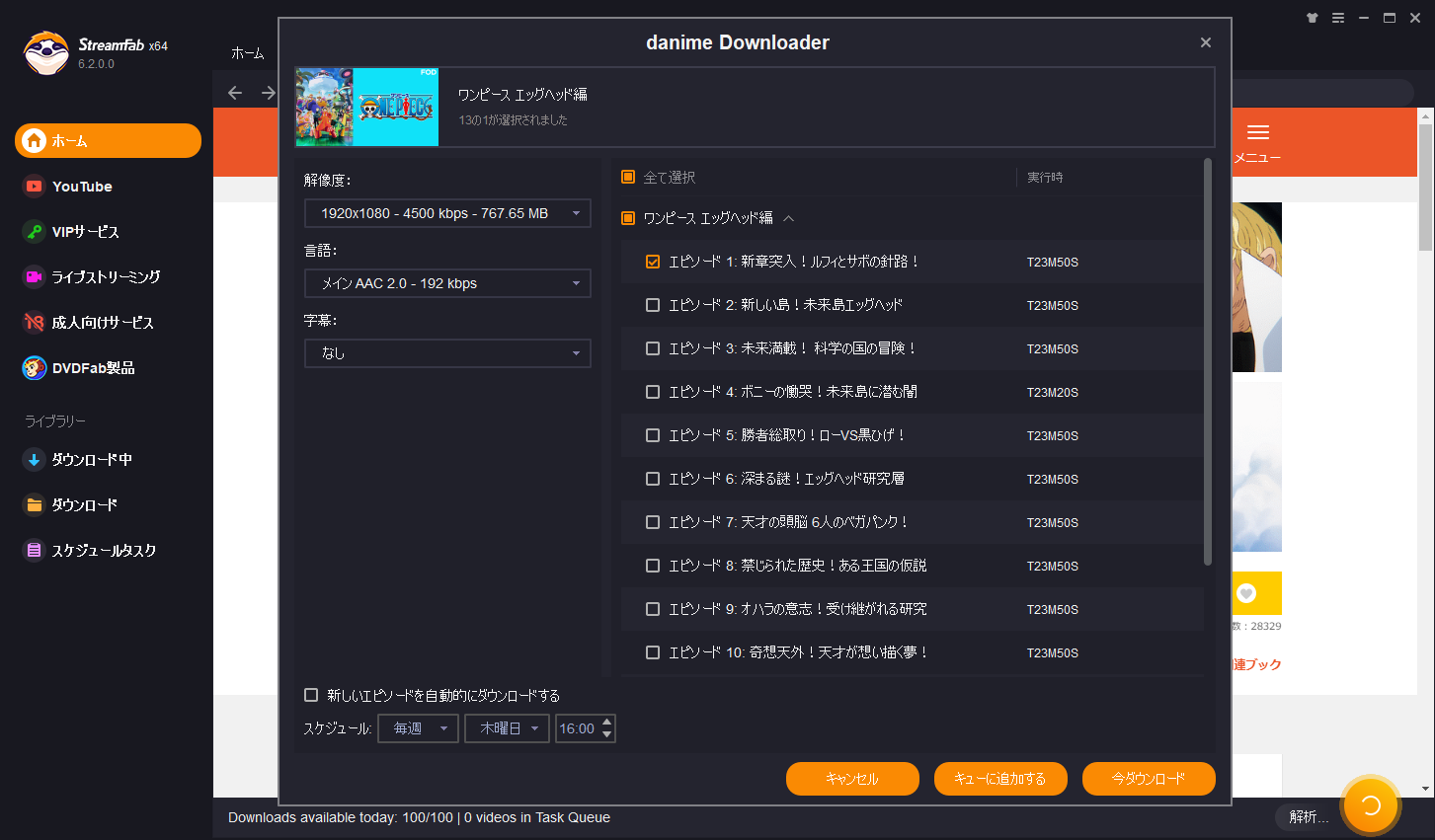Close the danime Downloader dialog
This screenshot has height=840, width=1435.
(1206, 42)
